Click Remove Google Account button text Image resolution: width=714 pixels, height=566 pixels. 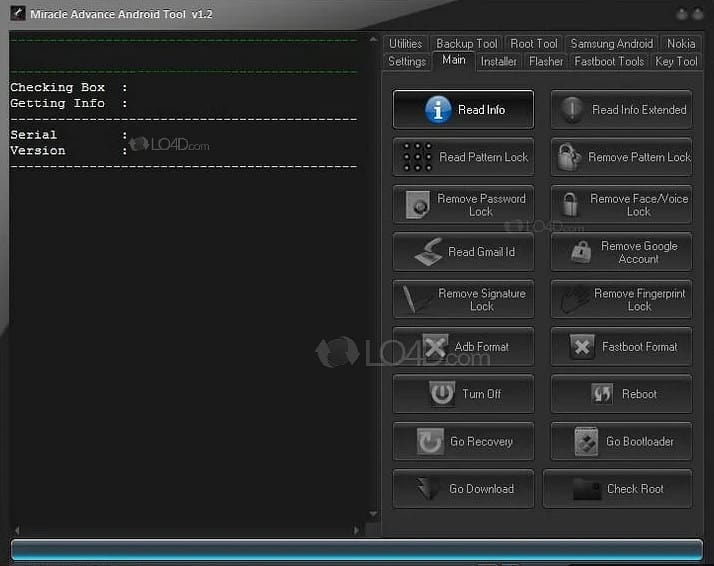tap(639, 252)
